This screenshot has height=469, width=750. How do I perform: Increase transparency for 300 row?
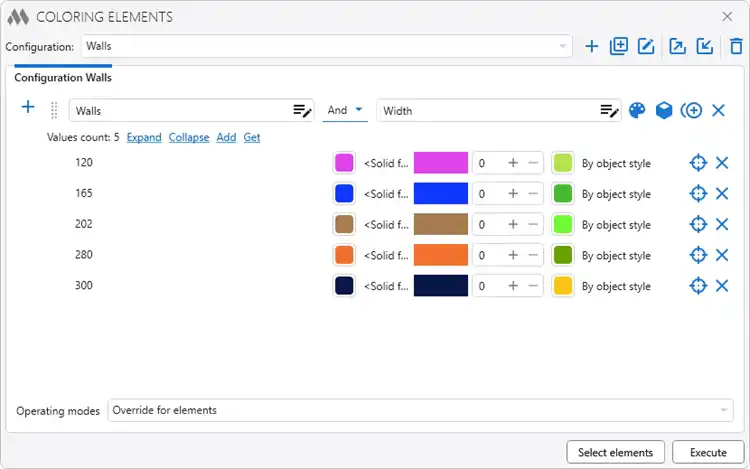(513, 286)
